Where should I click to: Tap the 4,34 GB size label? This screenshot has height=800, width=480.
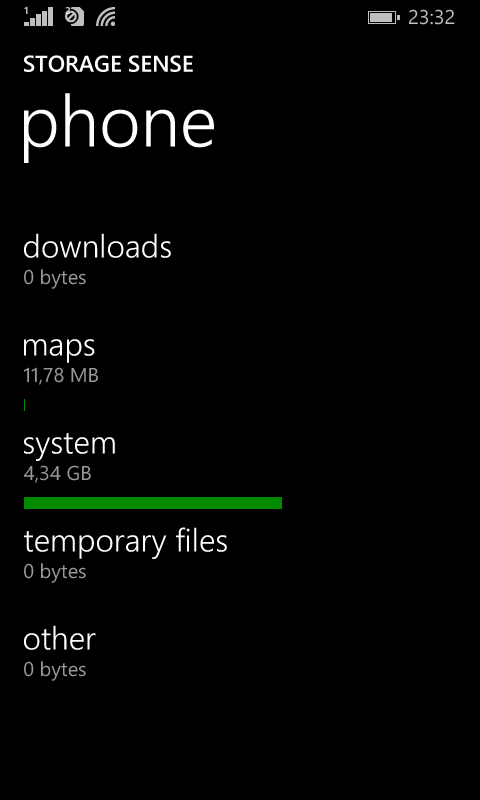coord(57,474)
